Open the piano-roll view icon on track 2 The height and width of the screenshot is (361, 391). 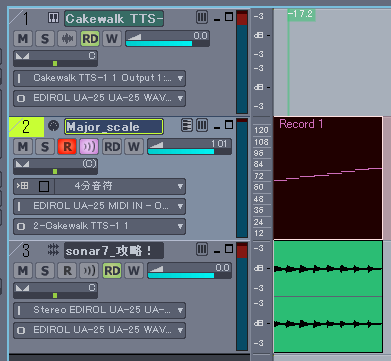(x=187, y=125)
